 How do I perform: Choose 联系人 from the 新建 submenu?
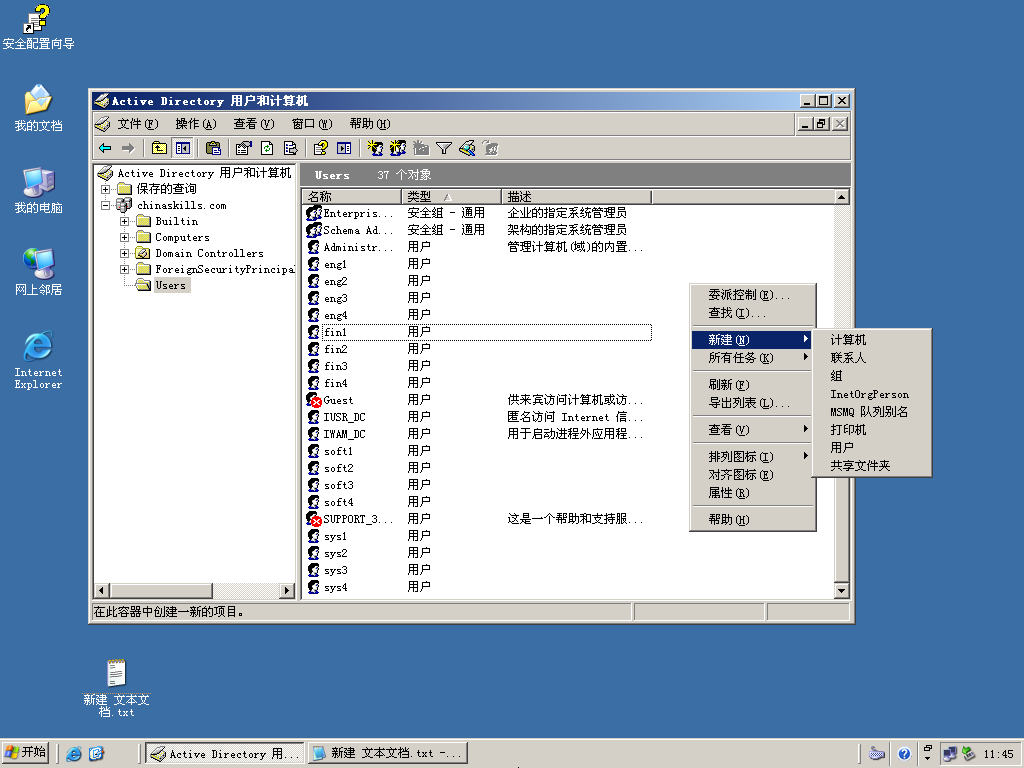(871, 358)
